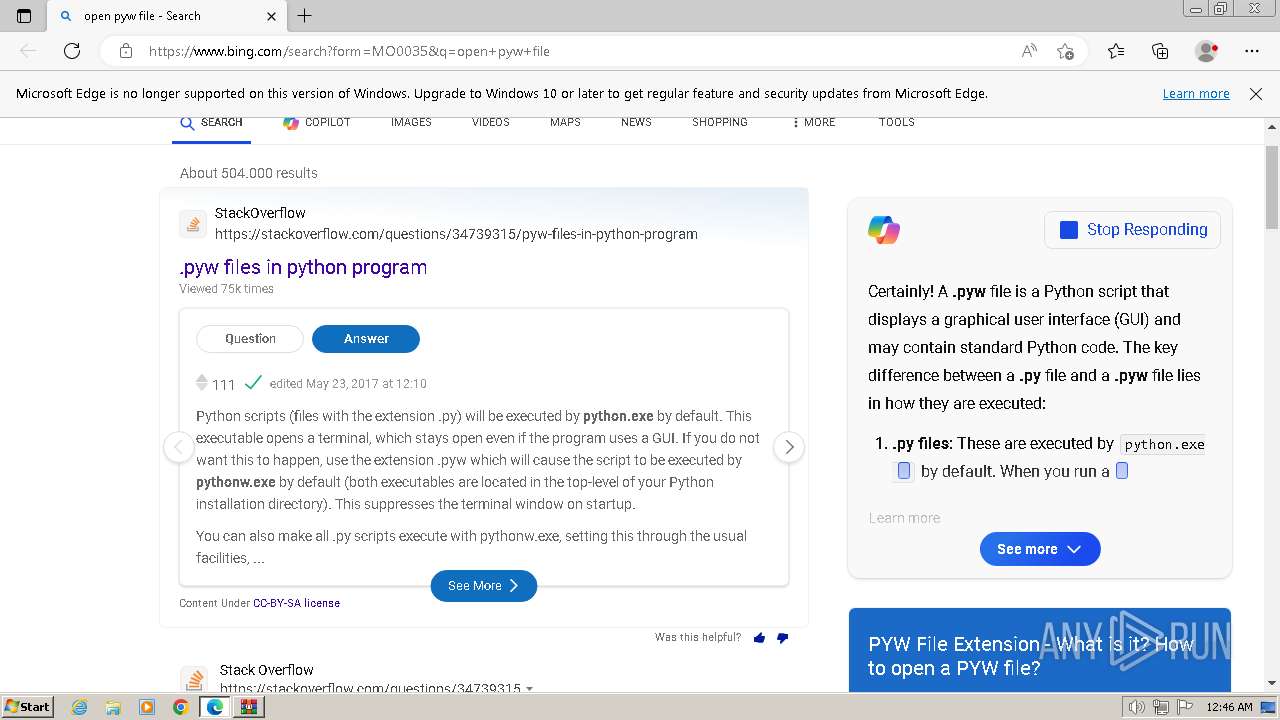The height and width of the screenshot is (720, 1280).
Task: Switch to MAPS results
Action: 565,122
